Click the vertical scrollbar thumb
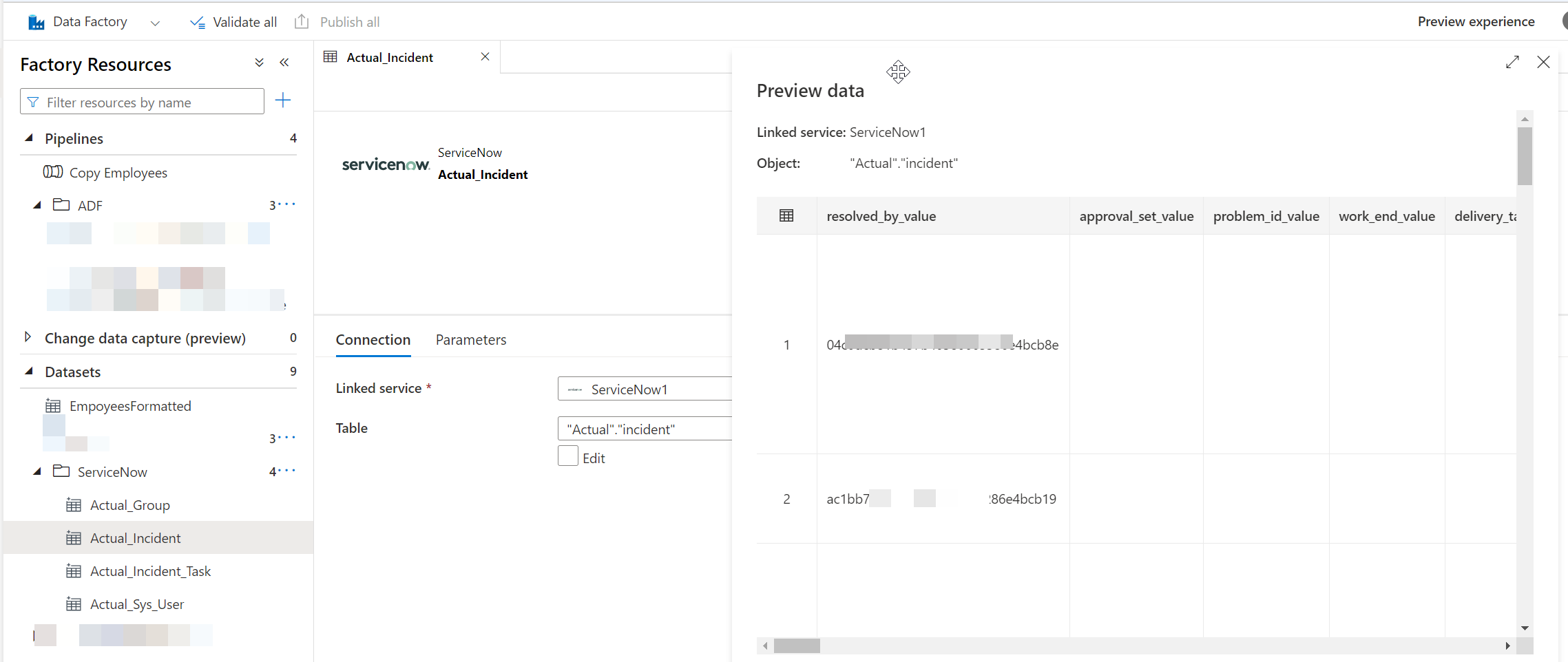Screen dimensions: 1568x662 [1525, 156]
